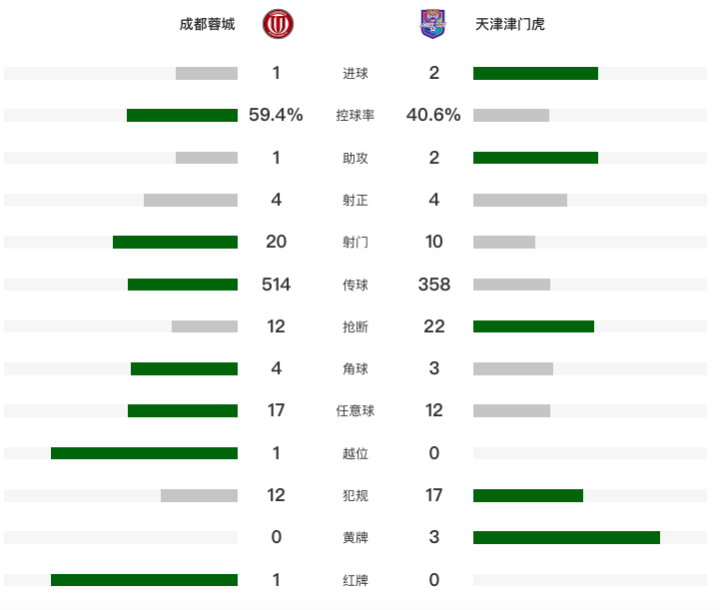The image size is (720, 610).
Task: Click the 任意球 free kicks label
Action: click(x=355, y=411)
